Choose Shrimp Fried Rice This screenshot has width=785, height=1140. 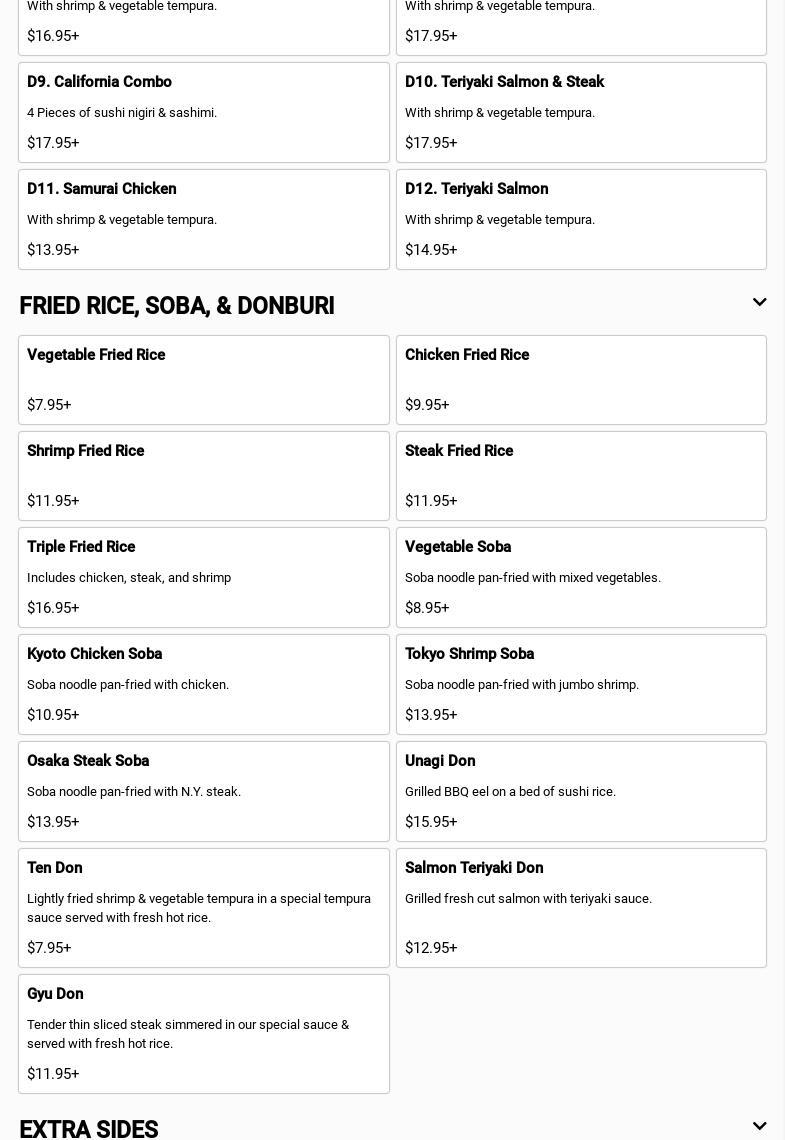click(x=203, y=476)
